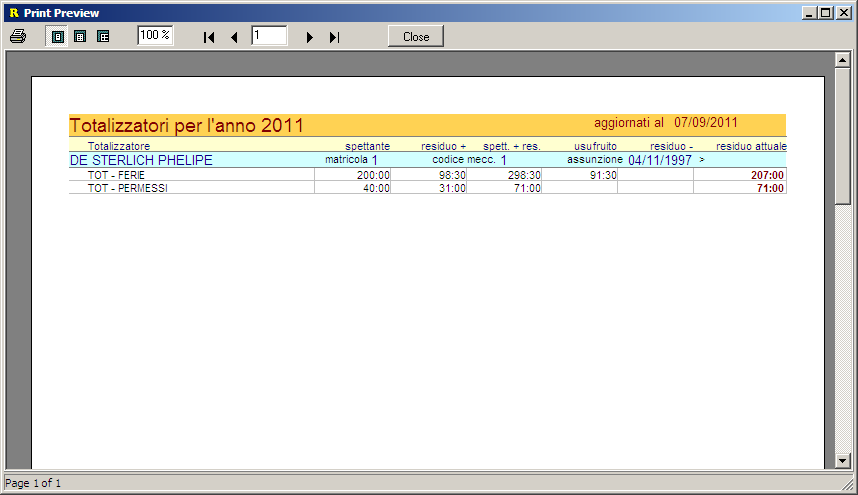Click the vertical scrollbar down arrow
858x495 pixels.
pos(843,461)
